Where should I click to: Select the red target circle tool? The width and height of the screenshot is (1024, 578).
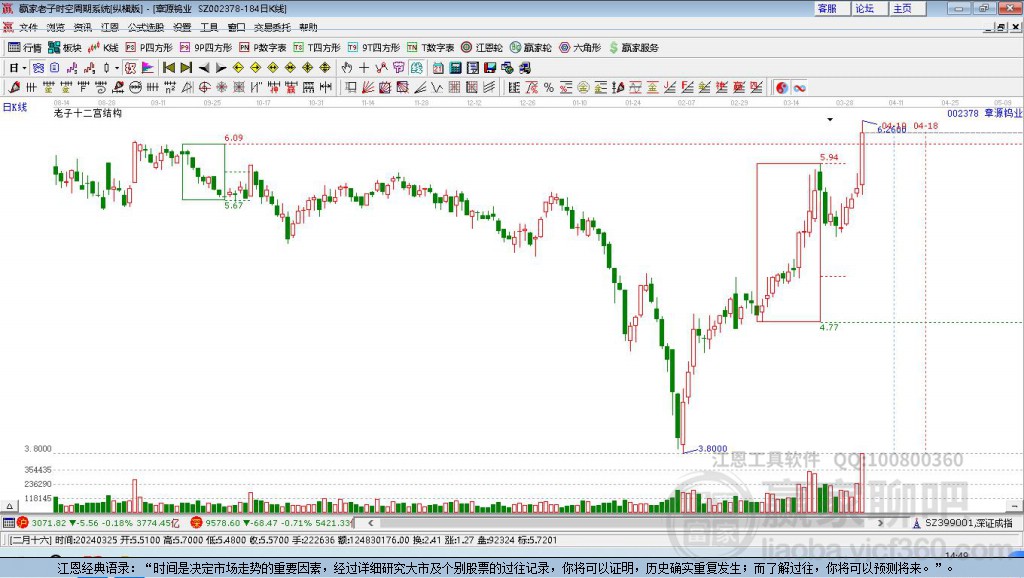tap(204, 88)
